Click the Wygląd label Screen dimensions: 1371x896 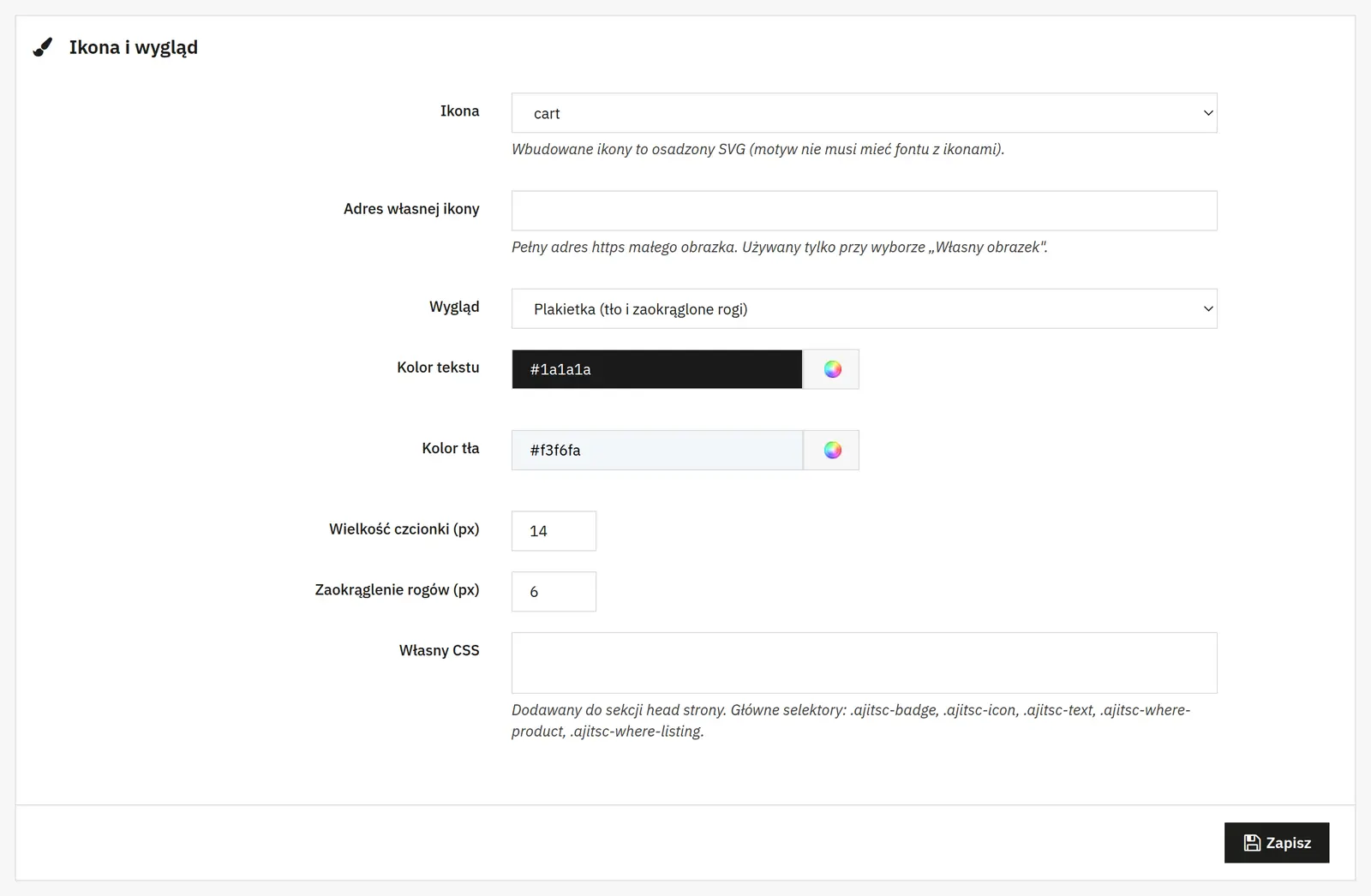(x=454, y=307)
